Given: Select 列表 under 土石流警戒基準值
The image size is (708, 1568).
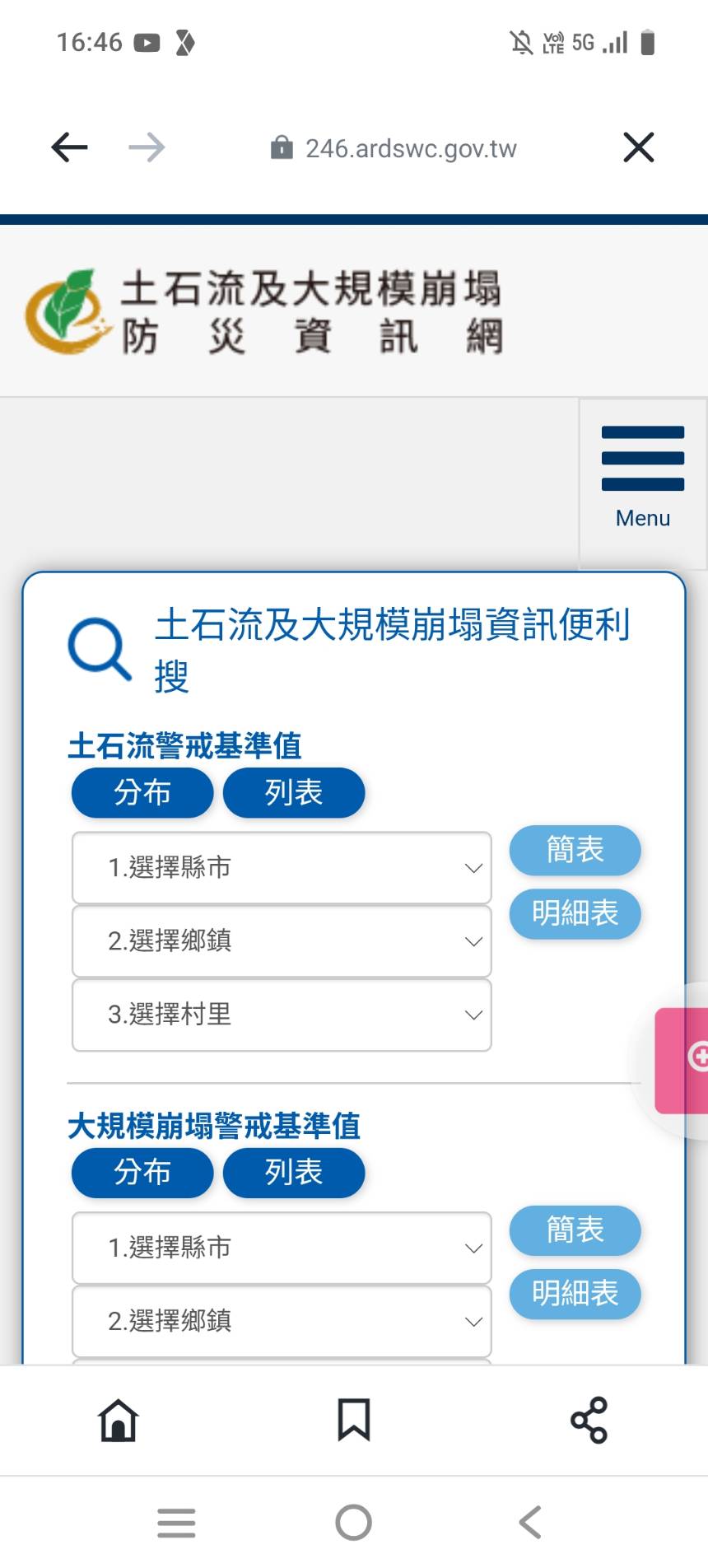Looking at the screenshot, I should point(293,792).
